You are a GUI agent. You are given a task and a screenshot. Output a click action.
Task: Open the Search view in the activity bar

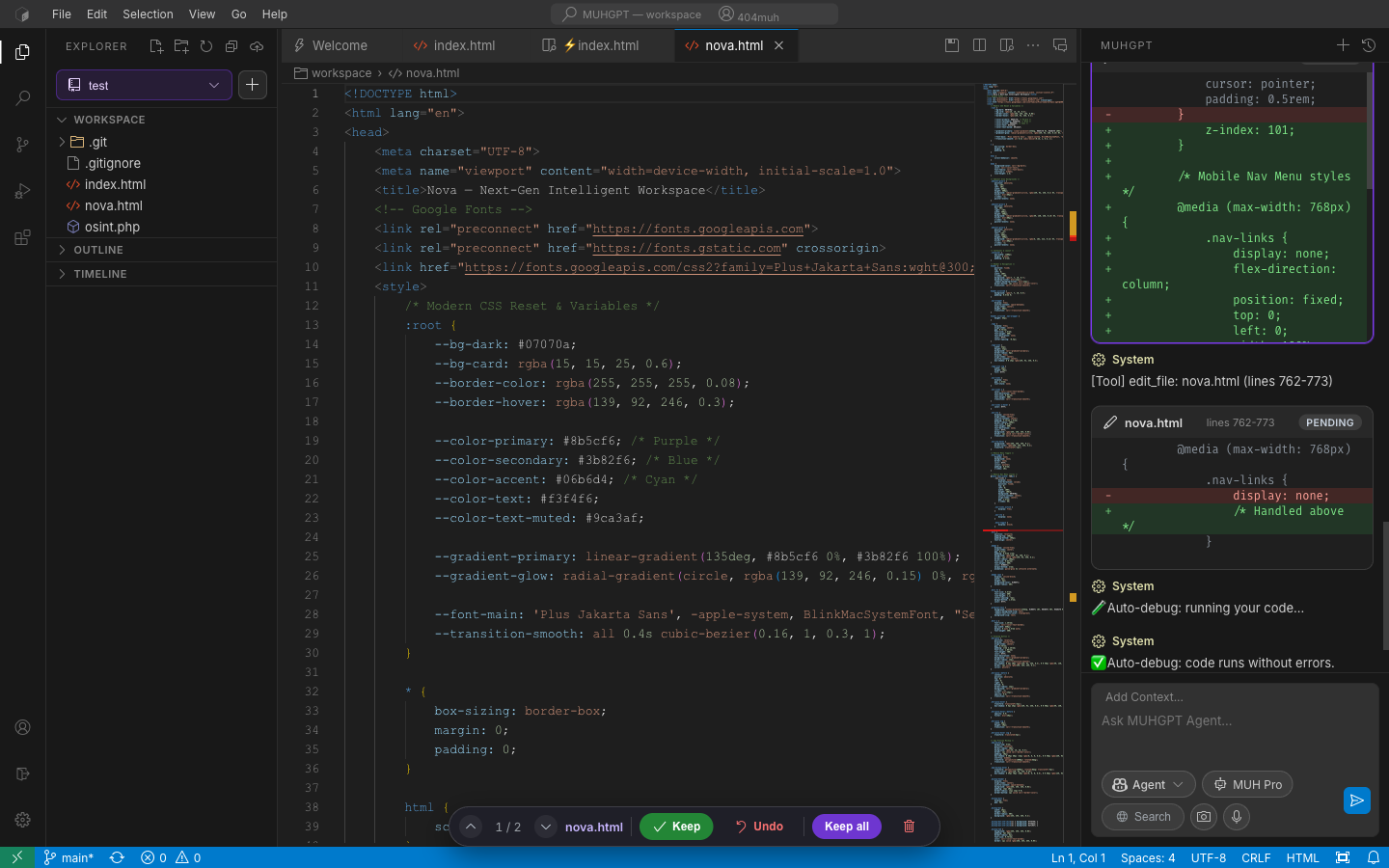22,98
